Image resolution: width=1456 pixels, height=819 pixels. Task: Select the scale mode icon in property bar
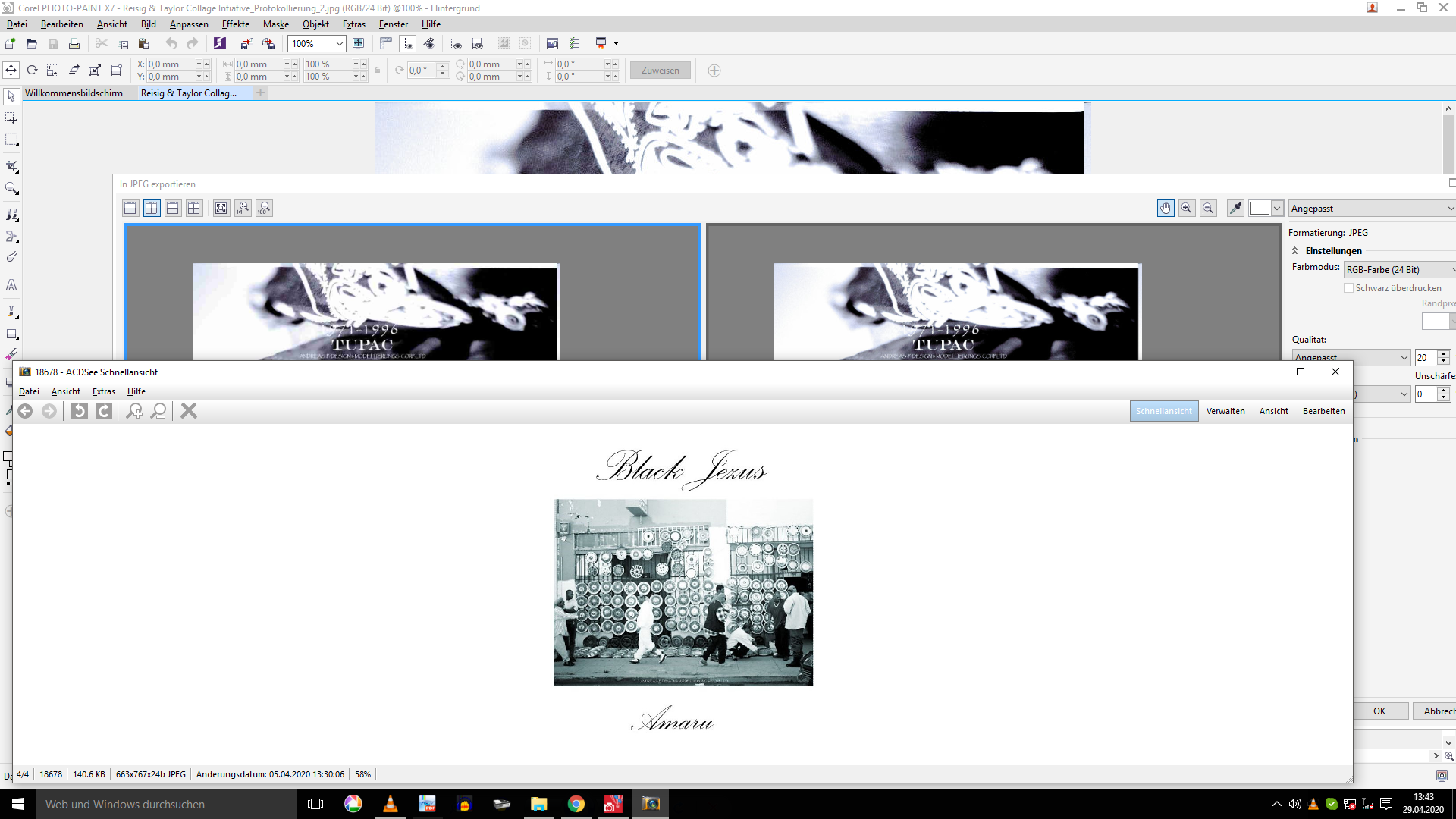click(x=52, y=71)
